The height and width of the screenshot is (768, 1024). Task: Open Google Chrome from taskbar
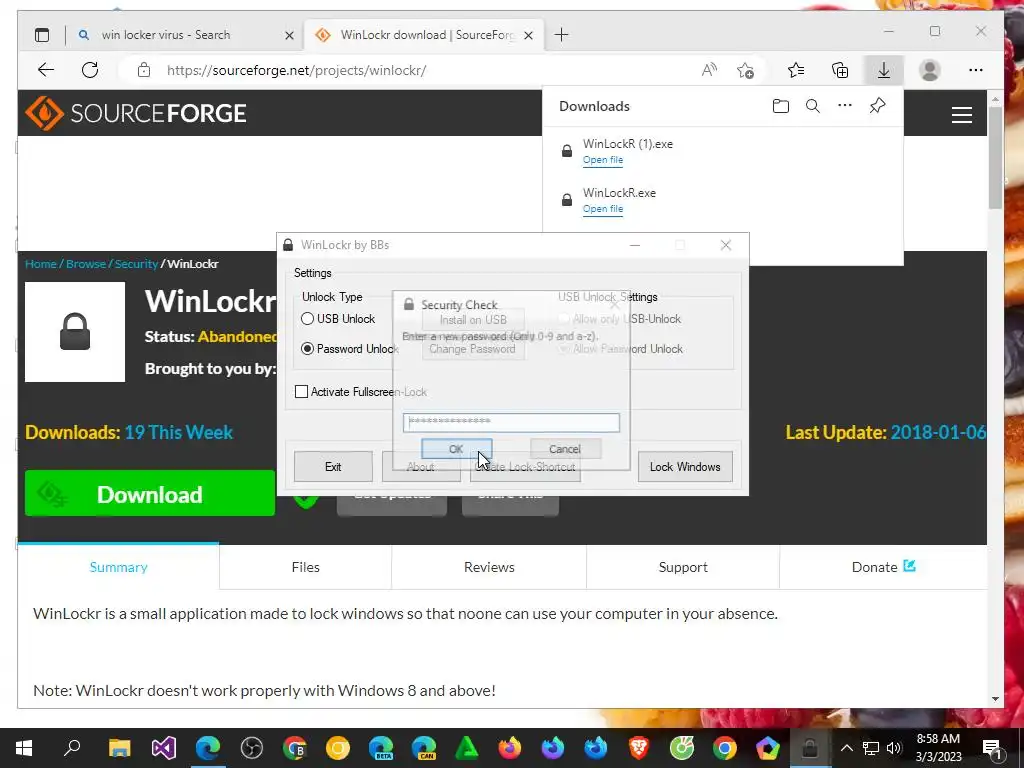[725, 748]
